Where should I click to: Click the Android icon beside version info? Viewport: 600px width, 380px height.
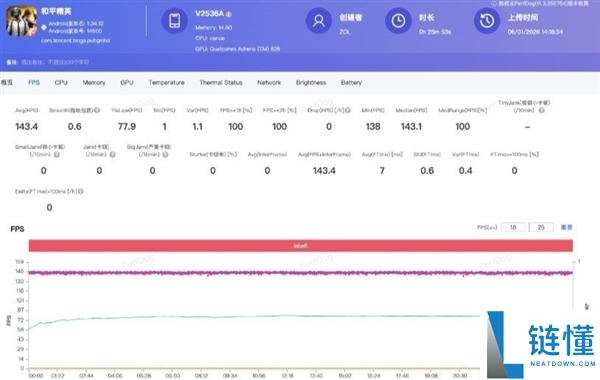point(44,27)
